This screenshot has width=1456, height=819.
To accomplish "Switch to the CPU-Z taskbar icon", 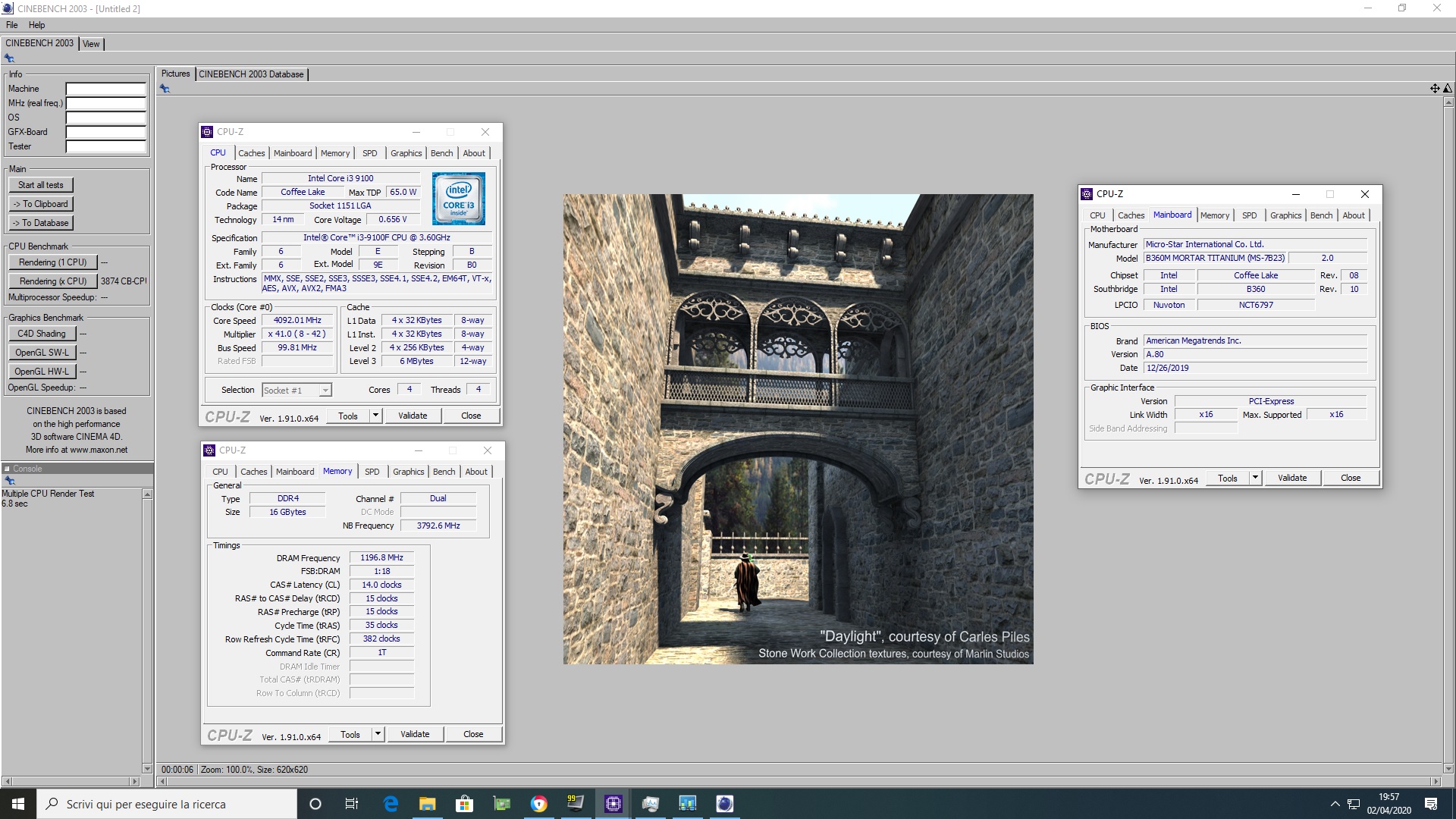I will coord(613,804).
